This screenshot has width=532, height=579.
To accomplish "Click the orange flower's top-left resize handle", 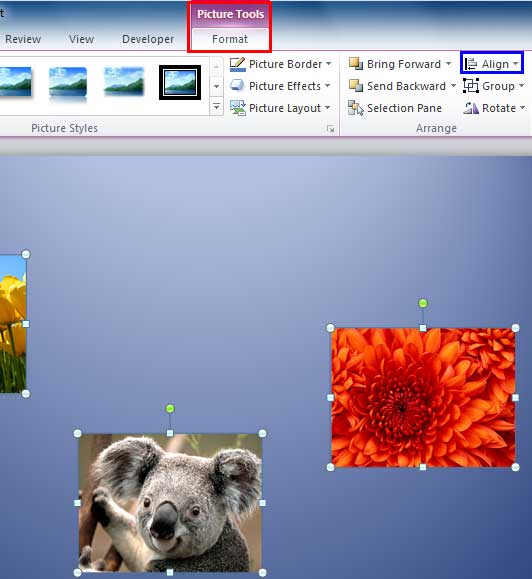I will [x=330, y=328].
